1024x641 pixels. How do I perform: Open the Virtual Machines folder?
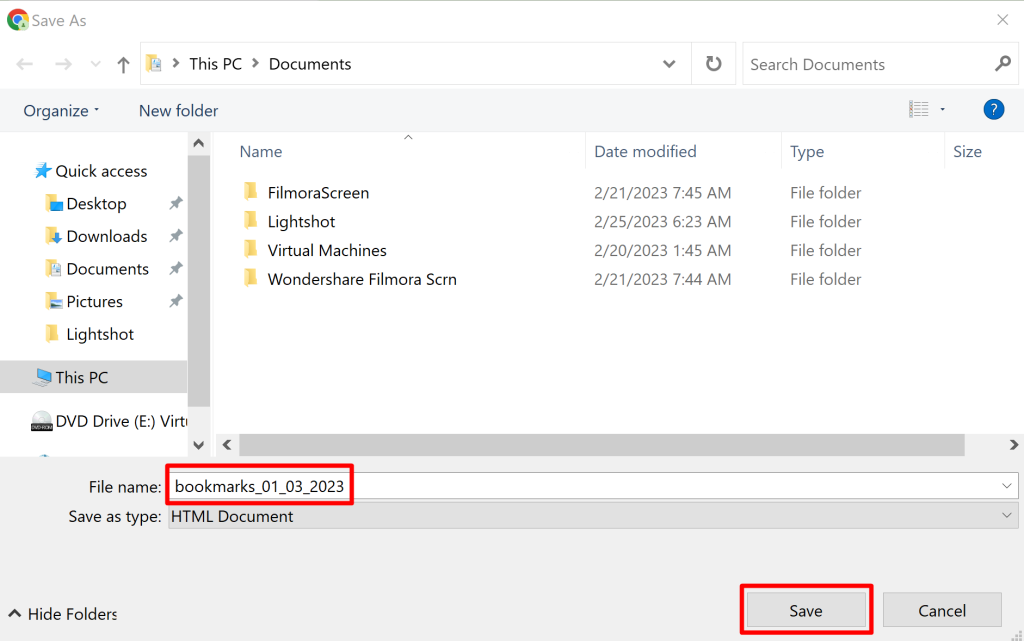coord(329,250)
